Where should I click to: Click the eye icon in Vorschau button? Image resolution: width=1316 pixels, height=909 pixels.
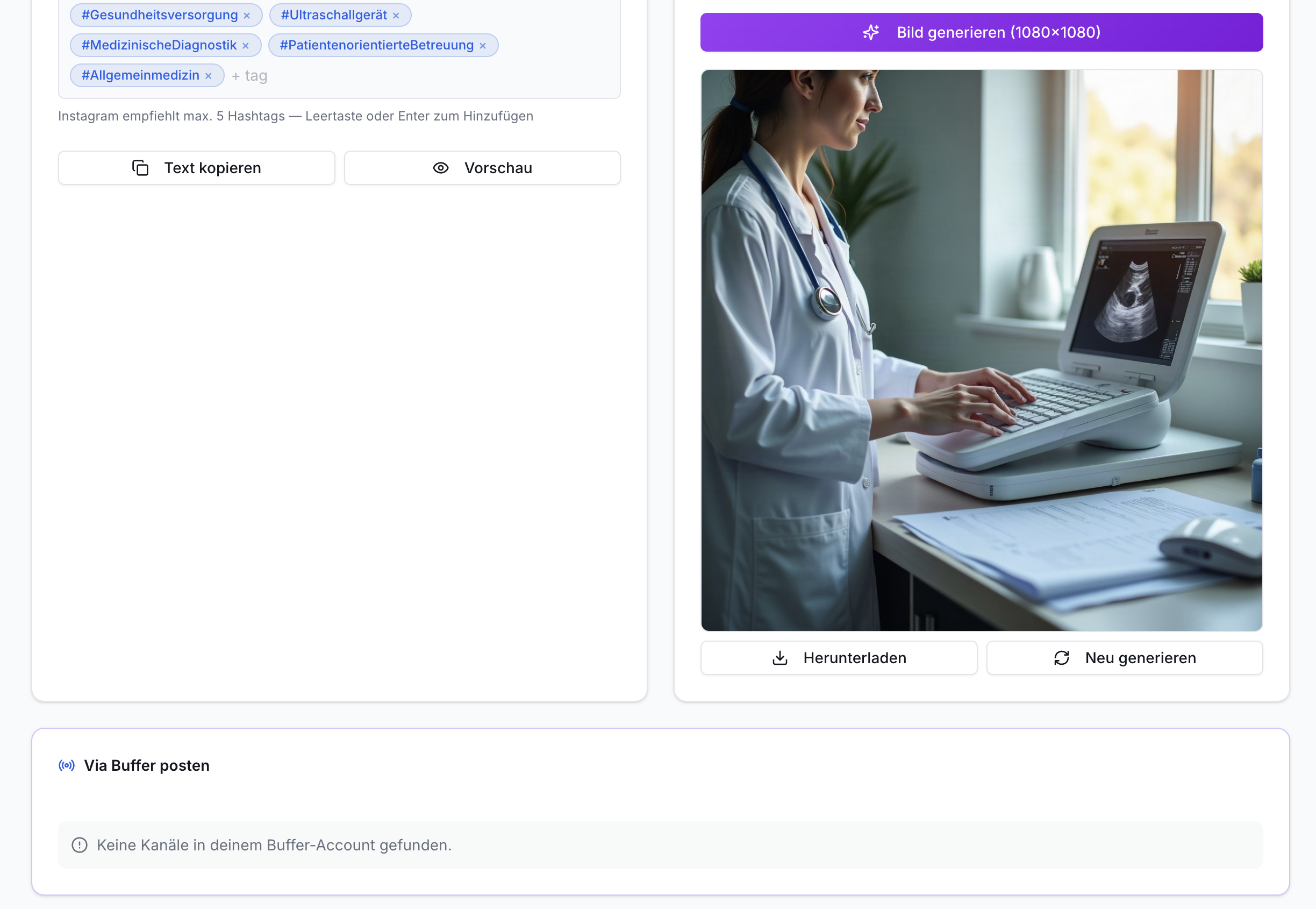[x=441, y=168]
